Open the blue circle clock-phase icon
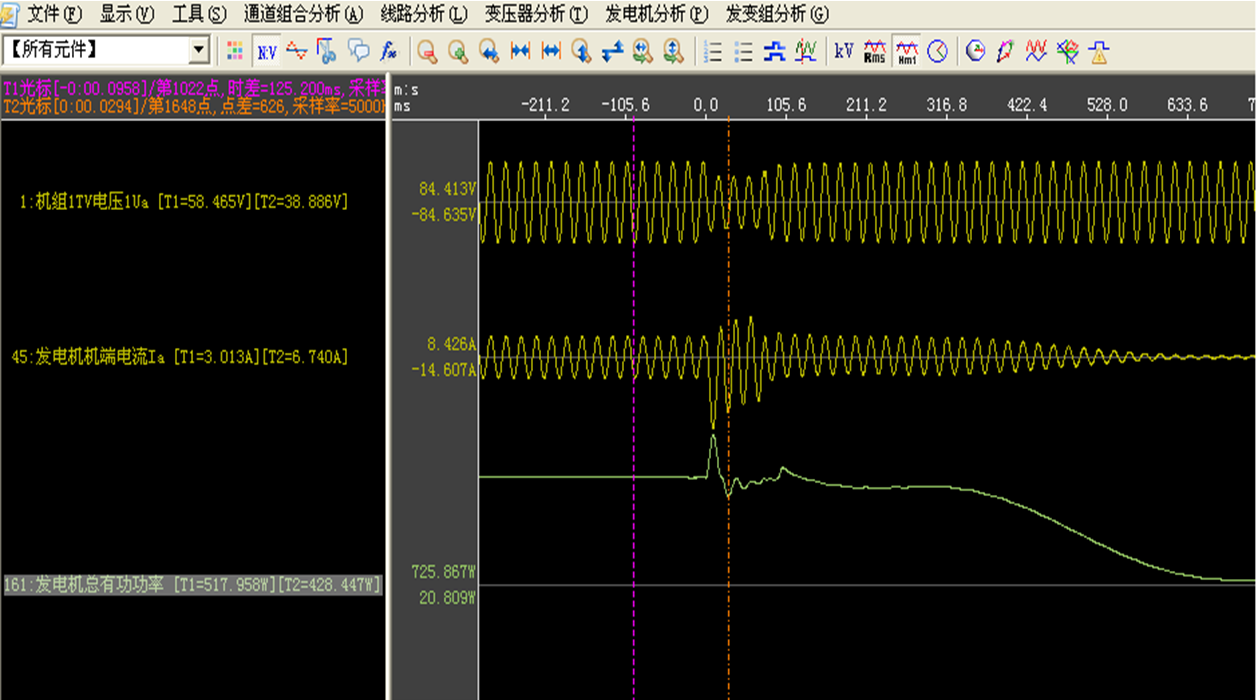 coord(937,51)
